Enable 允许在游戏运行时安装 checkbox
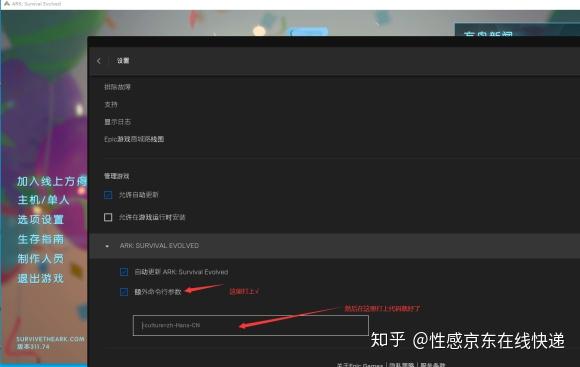The height and width of the screenshot is (367, 580). [108, 217]
